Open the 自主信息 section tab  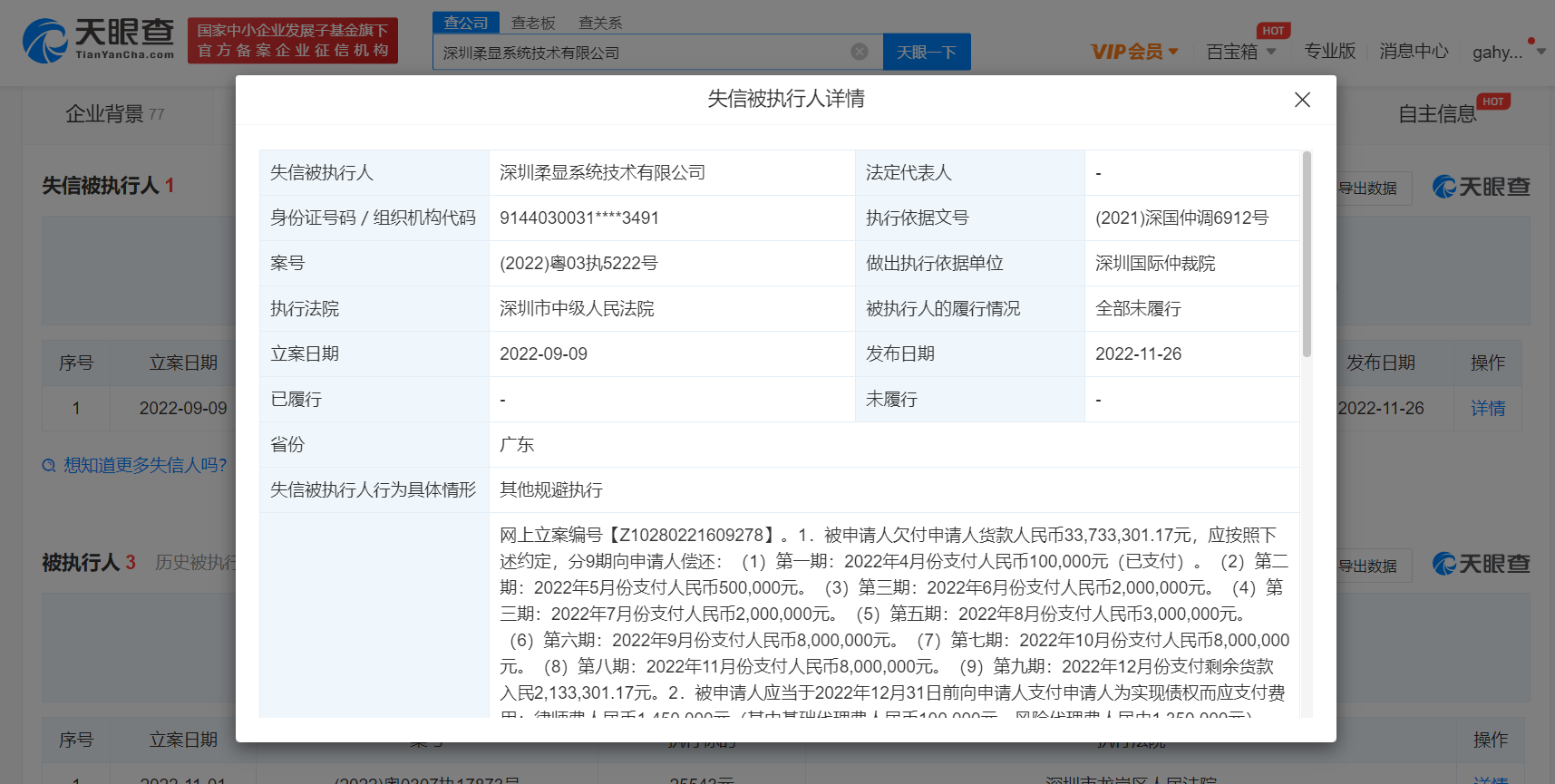(1437, 113)
